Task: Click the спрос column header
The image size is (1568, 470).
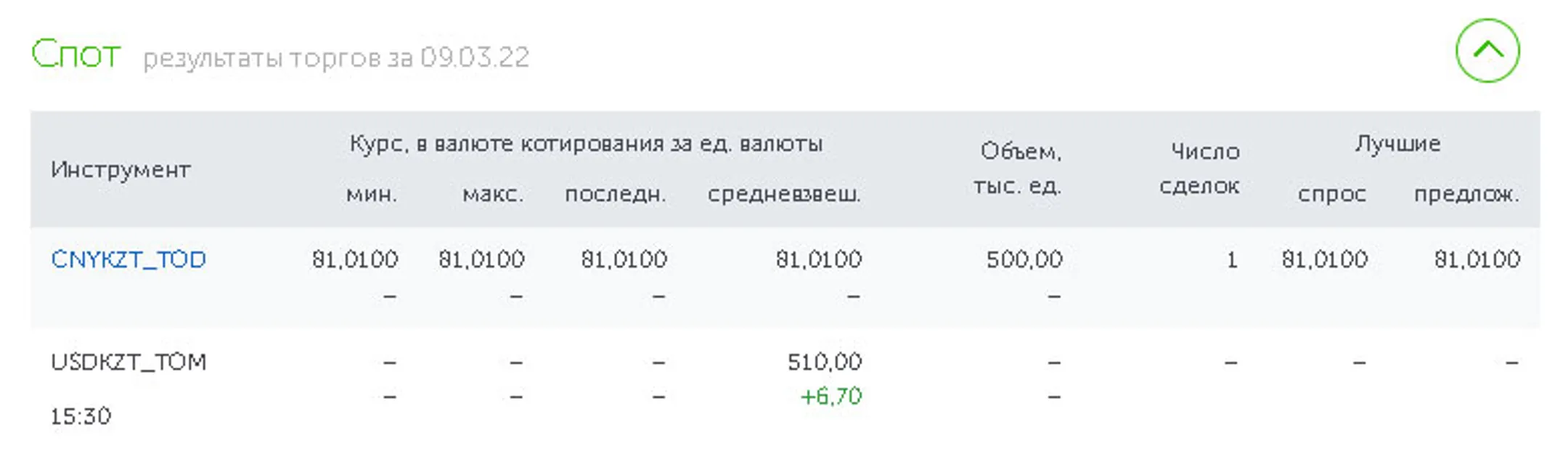Action: tap(1334, 194)
